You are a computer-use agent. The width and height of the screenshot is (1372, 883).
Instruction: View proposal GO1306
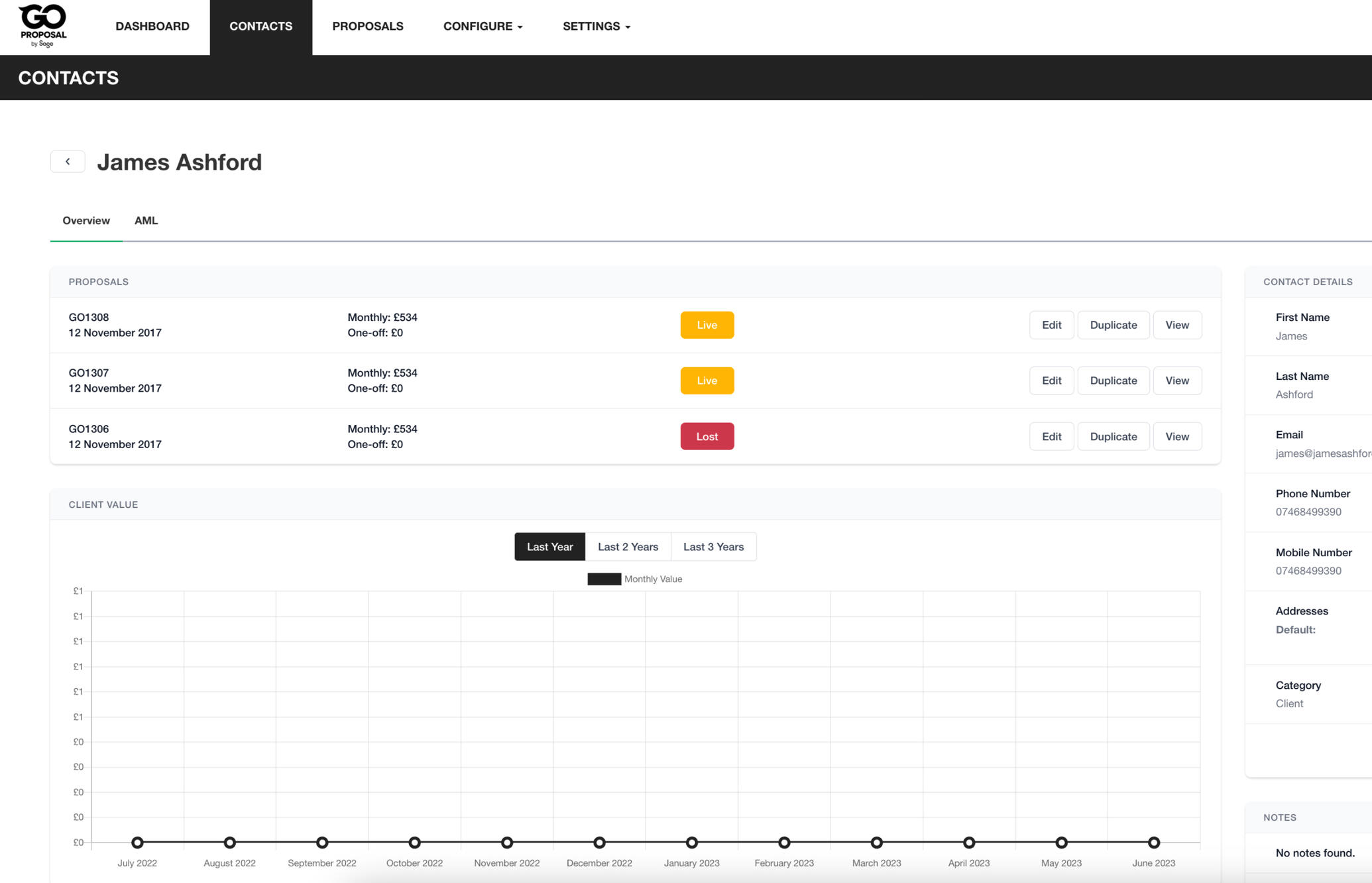point(1176,436)
